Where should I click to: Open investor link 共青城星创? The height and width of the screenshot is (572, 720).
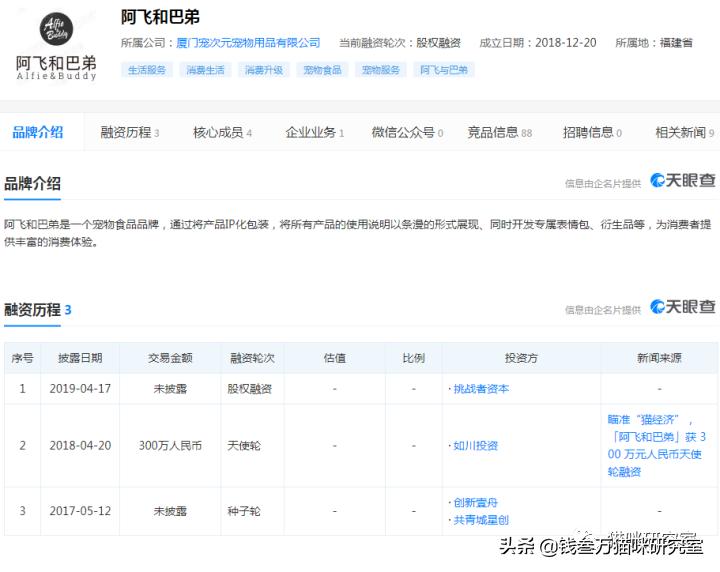pyautogui.click(x=481, y=520)
